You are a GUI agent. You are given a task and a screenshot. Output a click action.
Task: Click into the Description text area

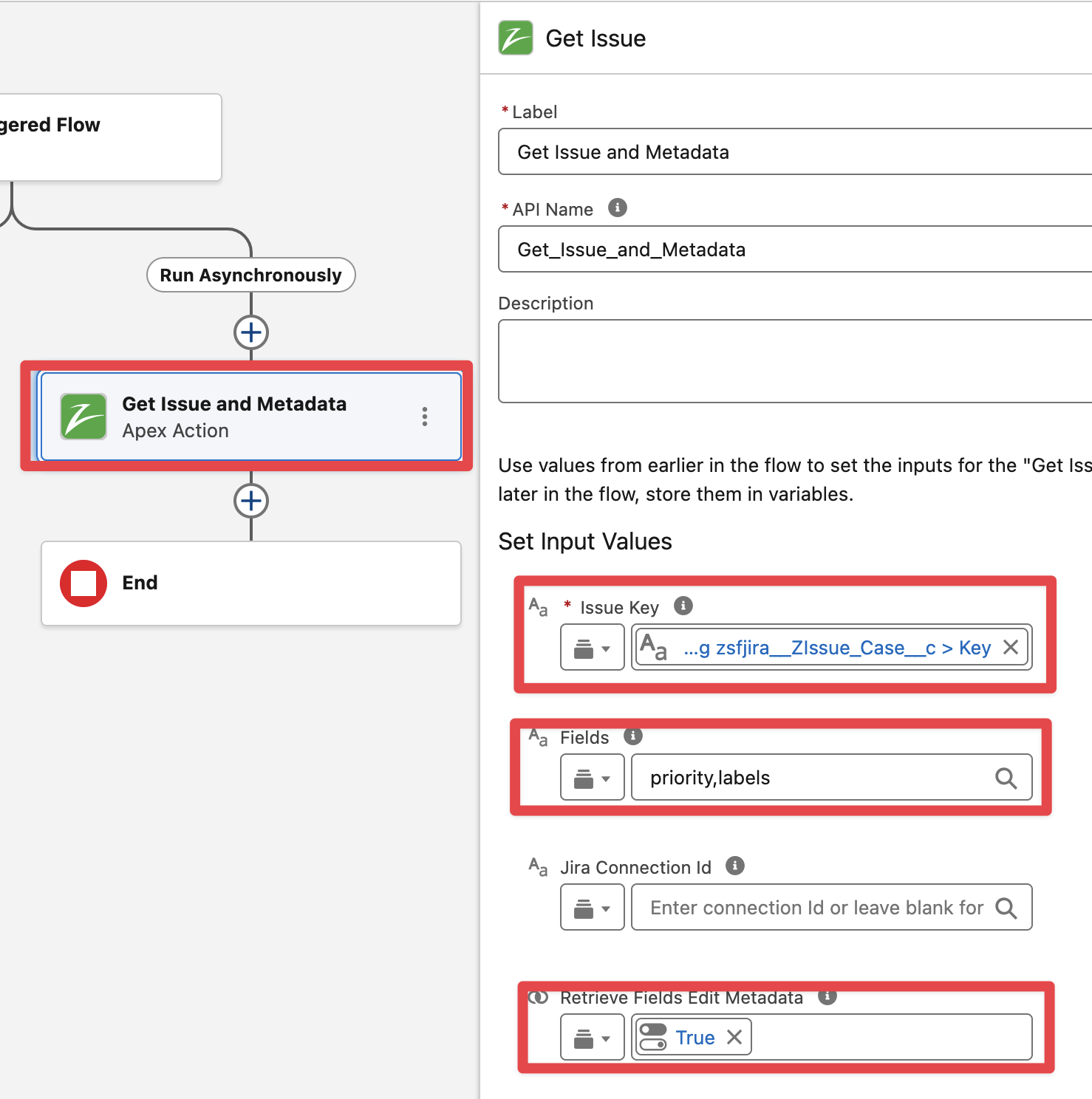tap(795, 361)
